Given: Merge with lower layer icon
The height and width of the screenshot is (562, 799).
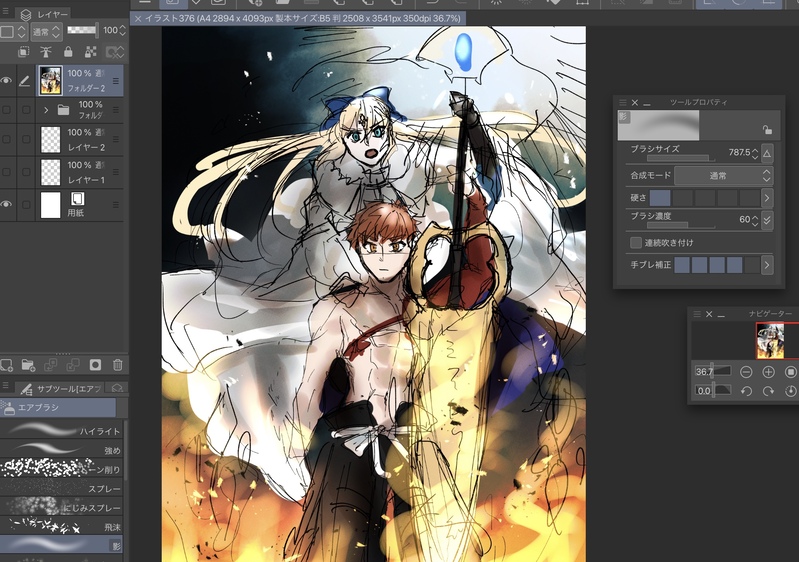Looking at the screenshot, I should click(73, 365).
